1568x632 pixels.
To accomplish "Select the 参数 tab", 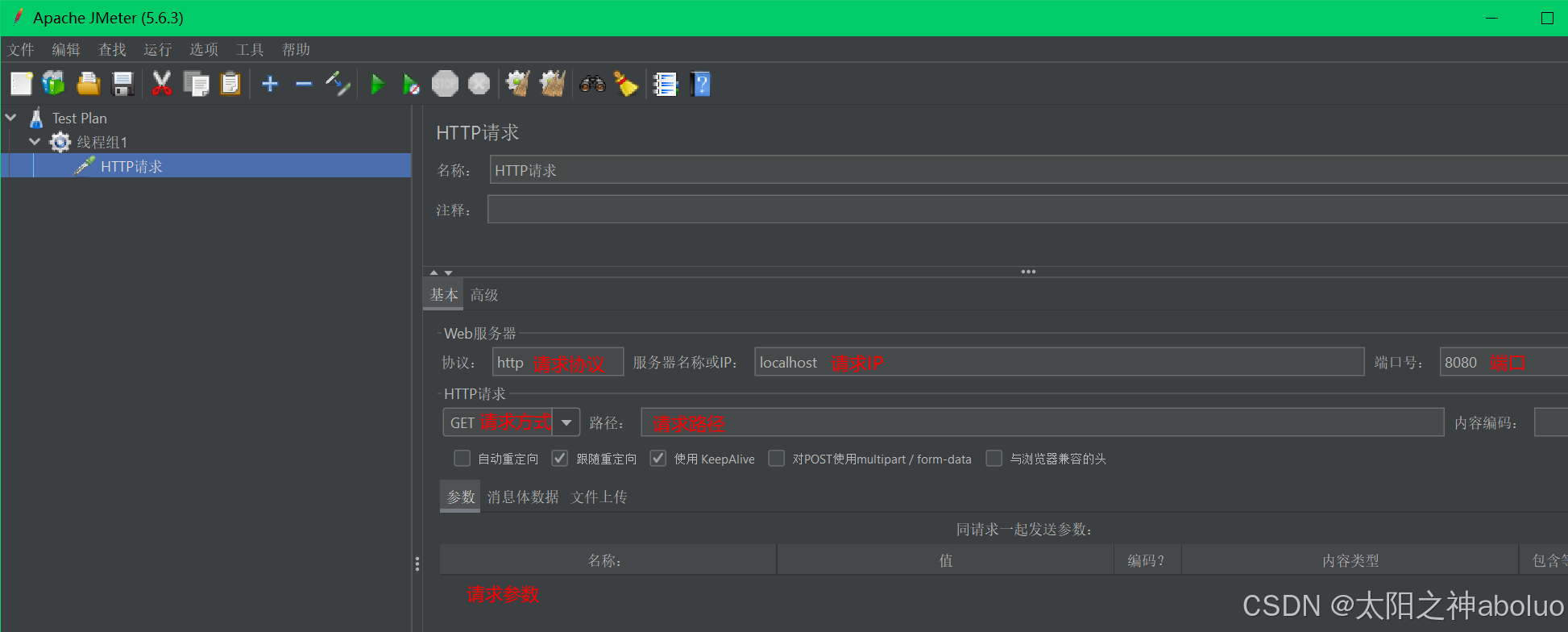I will point(460,497).
